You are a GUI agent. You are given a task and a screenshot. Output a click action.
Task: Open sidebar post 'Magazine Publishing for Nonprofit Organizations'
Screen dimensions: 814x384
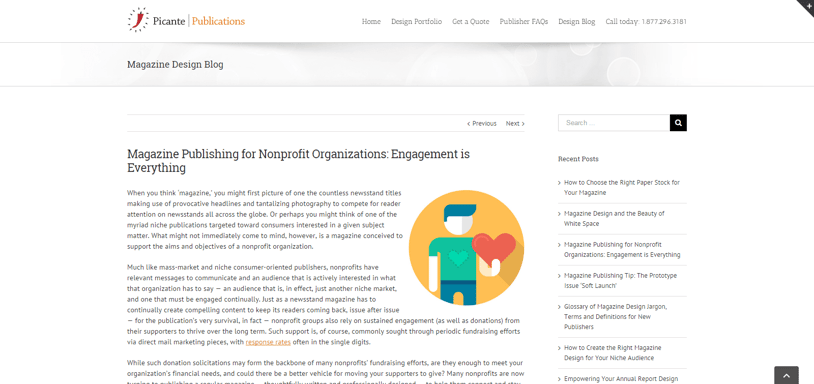click(622, 250)
